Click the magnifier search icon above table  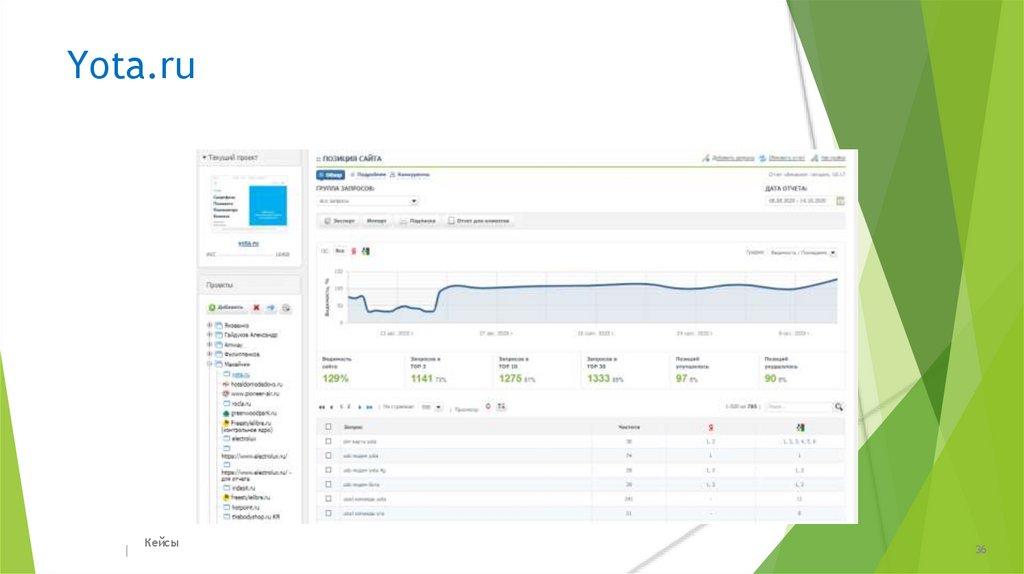tap(839, 407)
